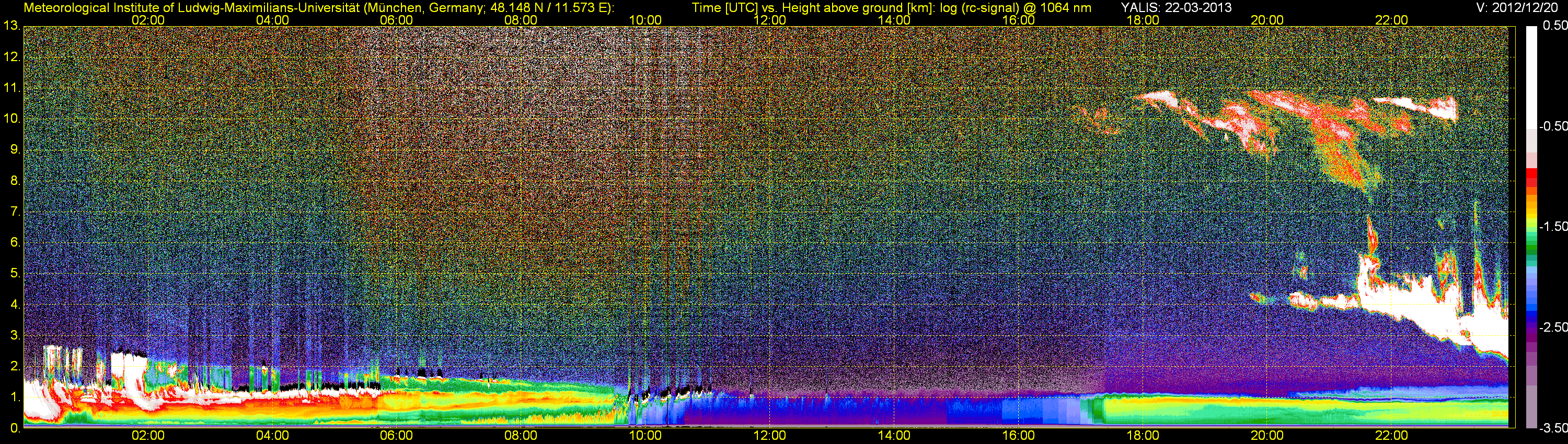Click the '12:00' label on the top time axis
This screenshot has width=1568, height=444.
click(x=769, y=20)
